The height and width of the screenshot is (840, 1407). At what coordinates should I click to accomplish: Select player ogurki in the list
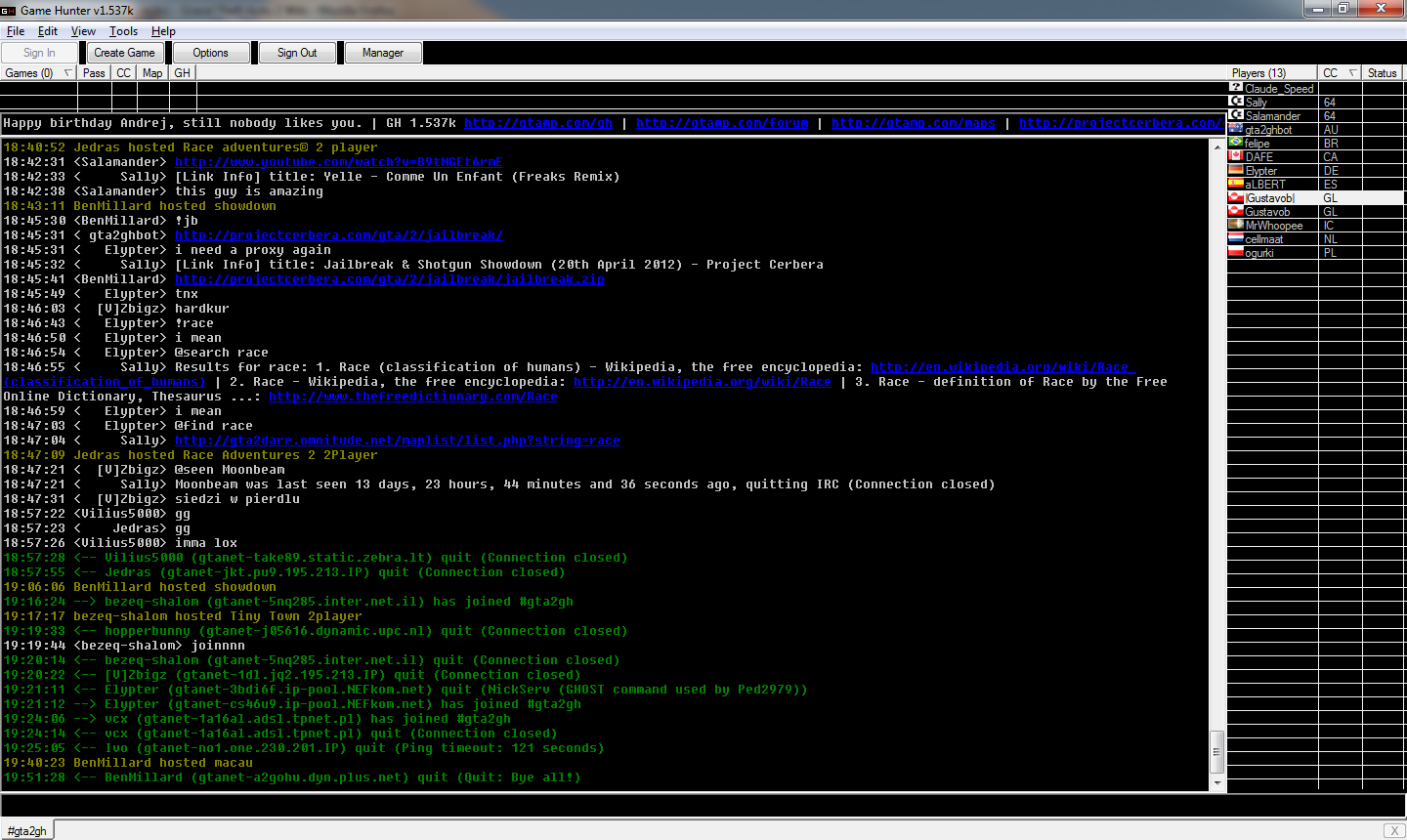[x=1258, y=252]
